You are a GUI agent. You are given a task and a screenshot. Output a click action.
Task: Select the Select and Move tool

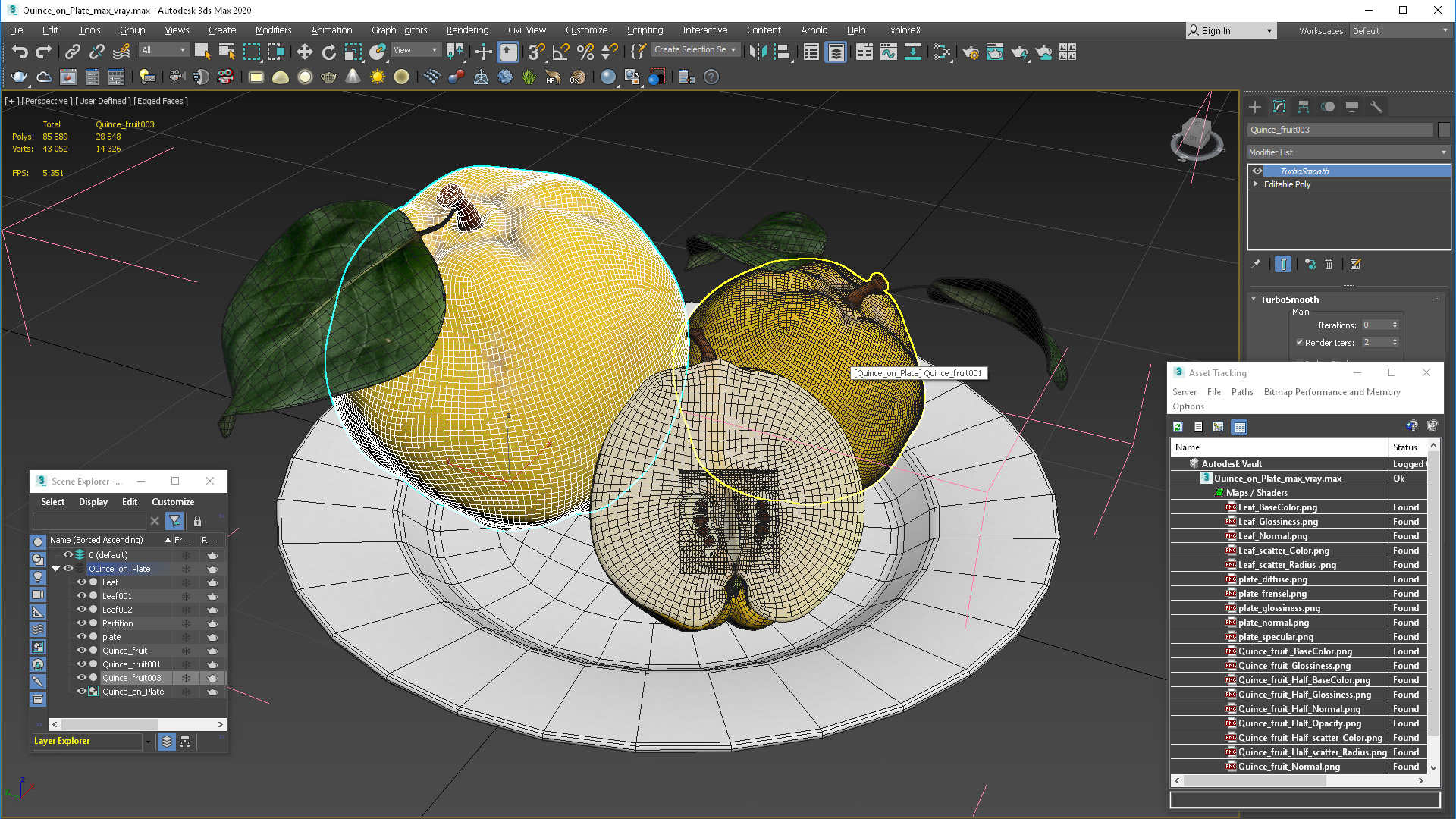coord(304,52)
